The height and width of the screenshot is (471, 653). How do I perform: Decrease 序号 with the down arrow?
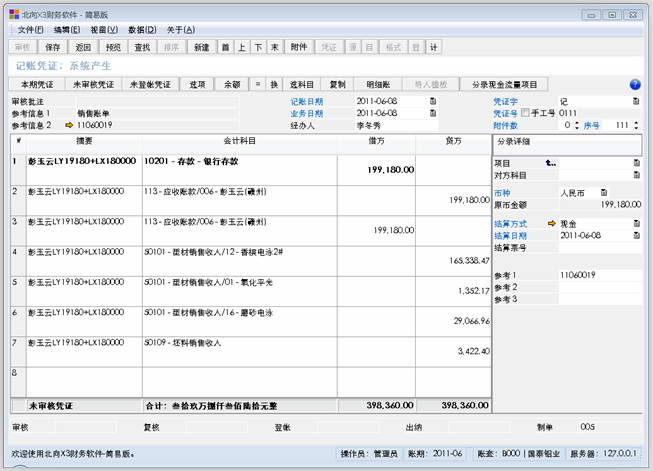pos(636,127)
